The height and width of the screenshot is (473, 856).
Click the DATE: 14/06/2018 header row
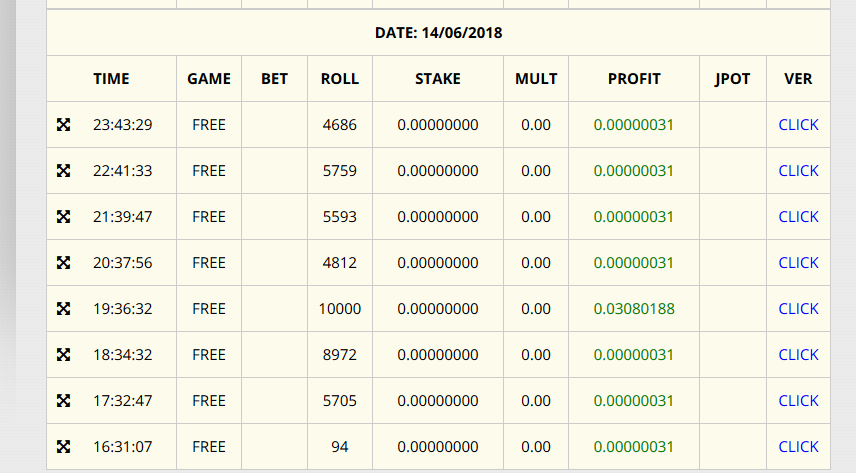(438, 33)
